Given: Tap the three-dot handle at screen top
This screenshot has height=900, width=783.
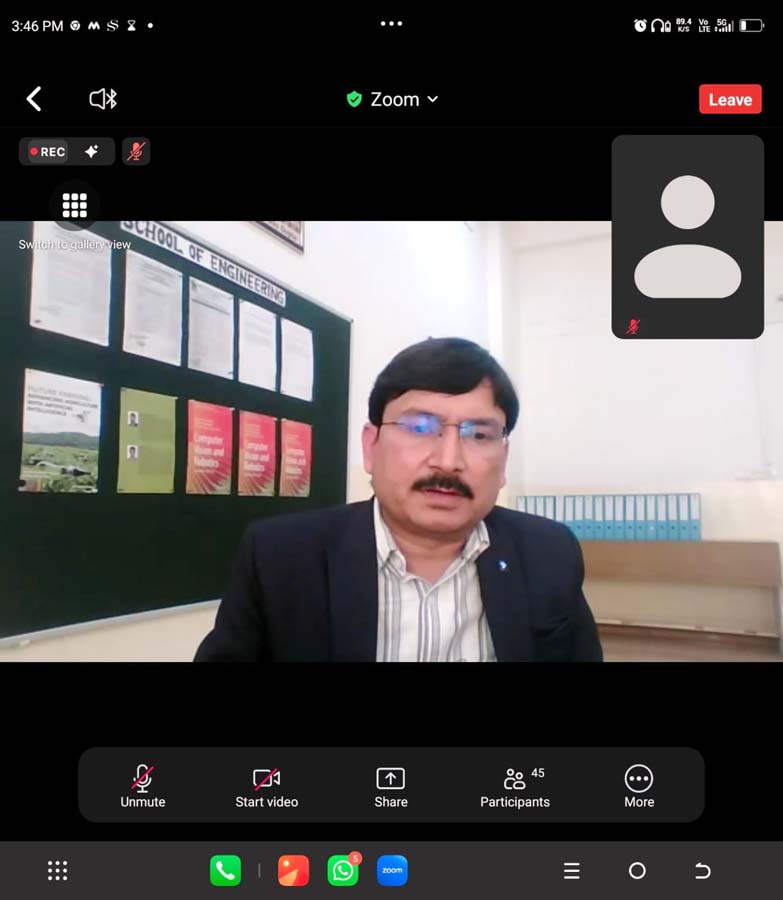Looking at the screenshot, I should (391, 24).
